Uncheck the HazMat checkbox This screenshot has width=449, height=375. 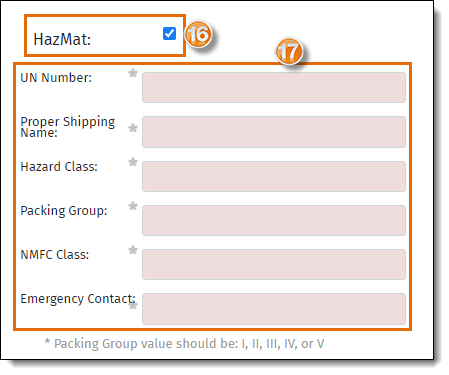tap(169, 33)
